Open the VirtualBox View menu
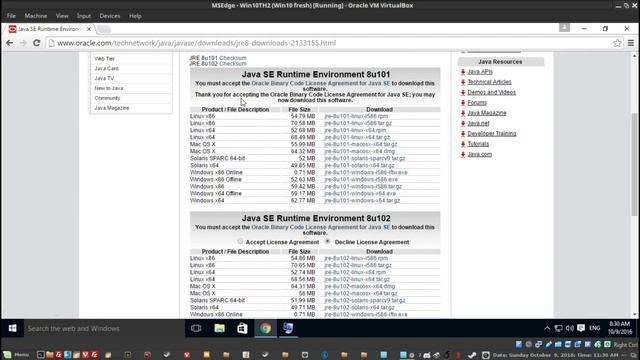This screenshot has height=360, width=640. point(62,16)
